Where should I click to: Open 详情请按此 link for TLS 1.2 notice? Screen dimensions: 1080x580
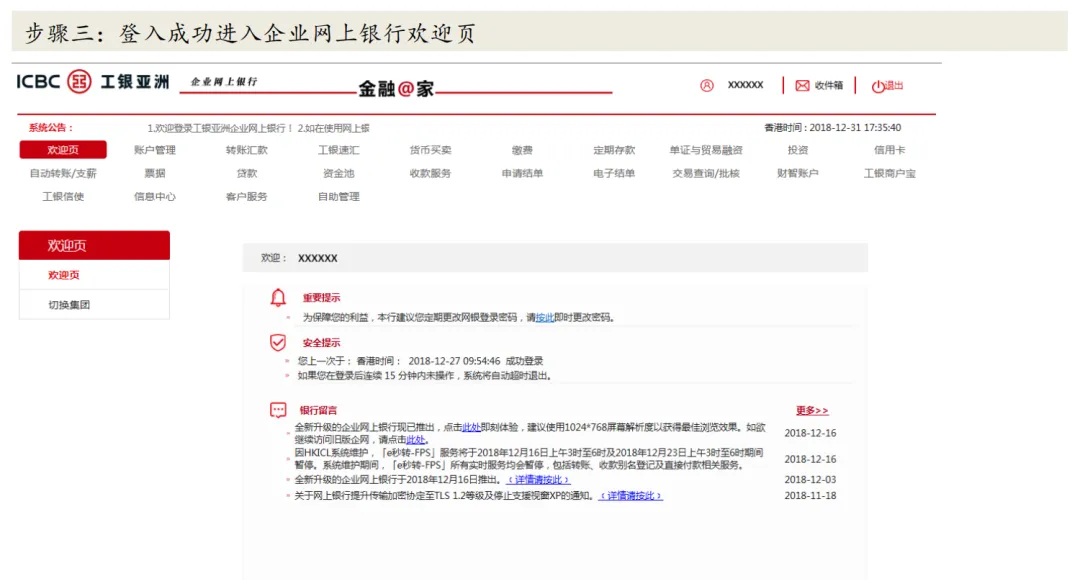630,496
